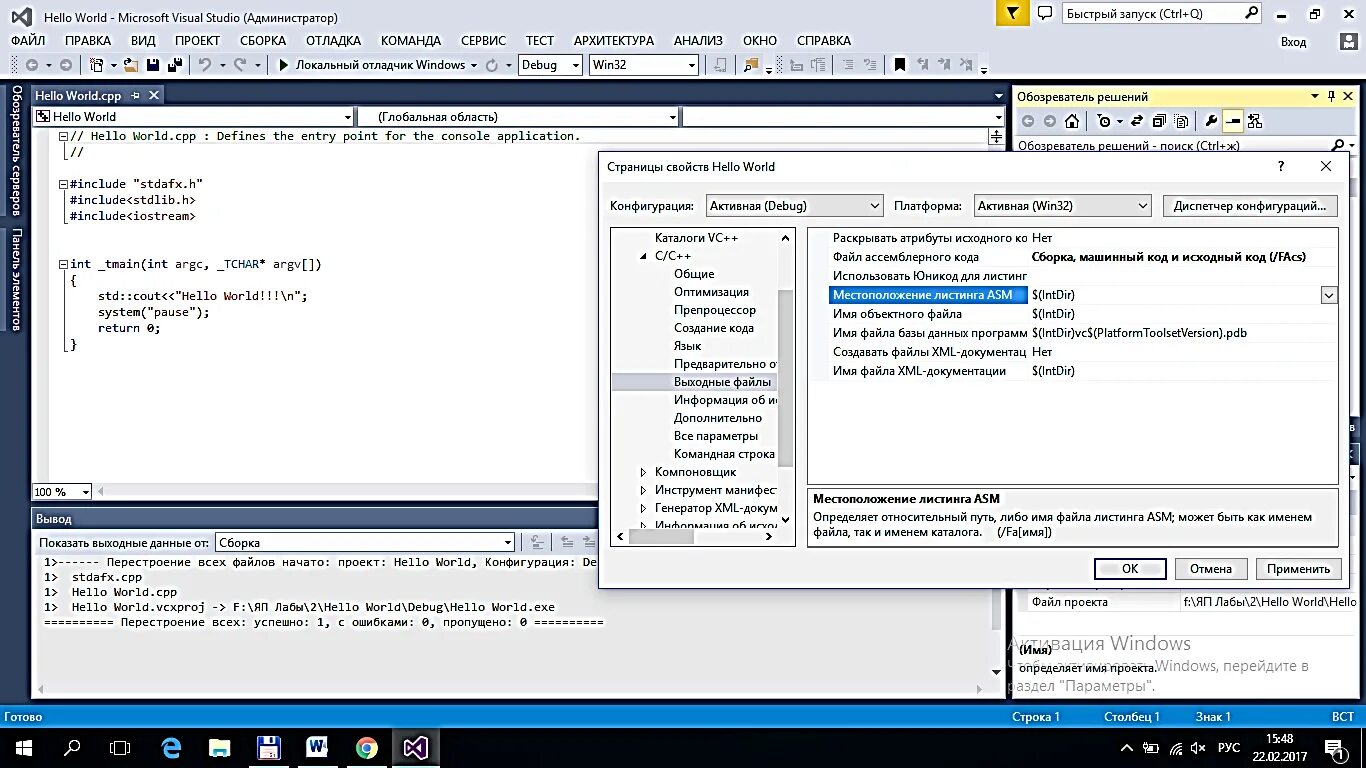Open Word from the taskbar
Image resolution: width=1366 pixels, height=768 pixels.
[318, 747]
